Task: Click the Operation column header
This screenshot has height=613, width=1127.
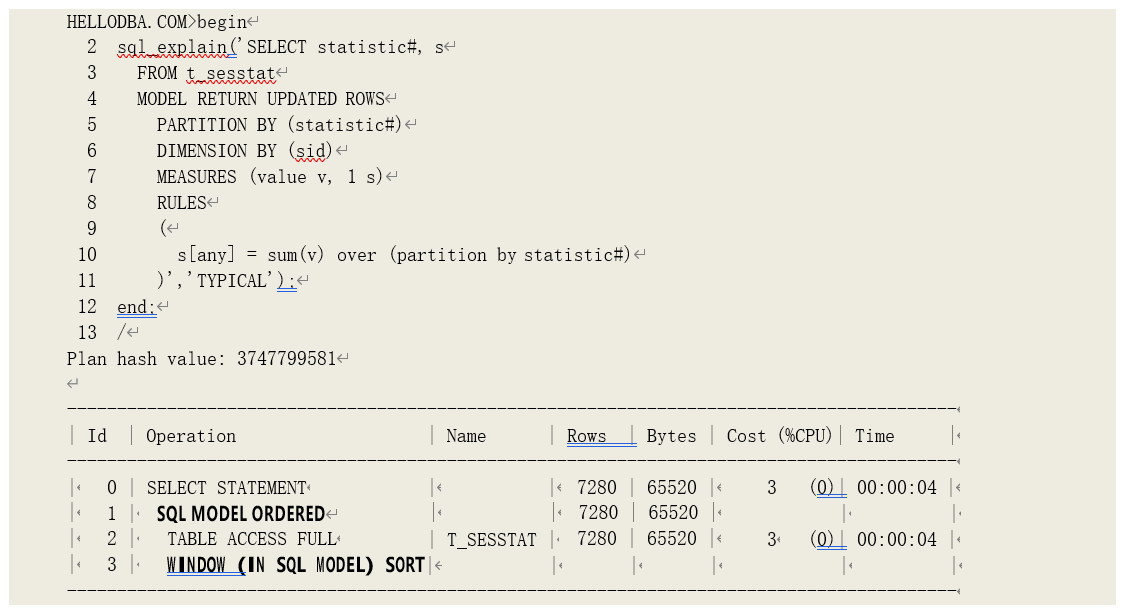Action: pyautogui.click(x=191, y=436)
